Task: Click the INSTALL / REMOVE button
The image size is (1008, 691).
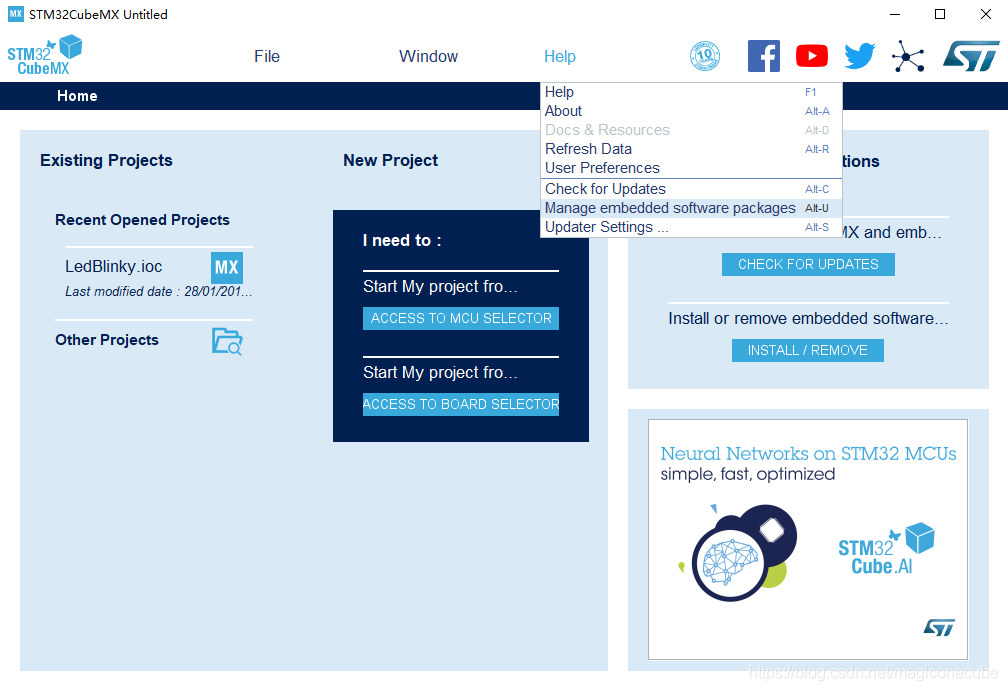Action: (x=807, y=350)
